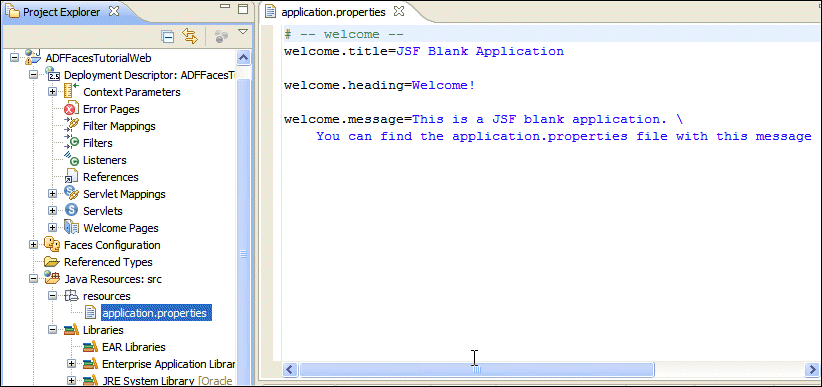The width and height of the screenshot is (822, 387).
Task: Click editor horizontal scroll left arrow
Action: [x=290, y=369]
